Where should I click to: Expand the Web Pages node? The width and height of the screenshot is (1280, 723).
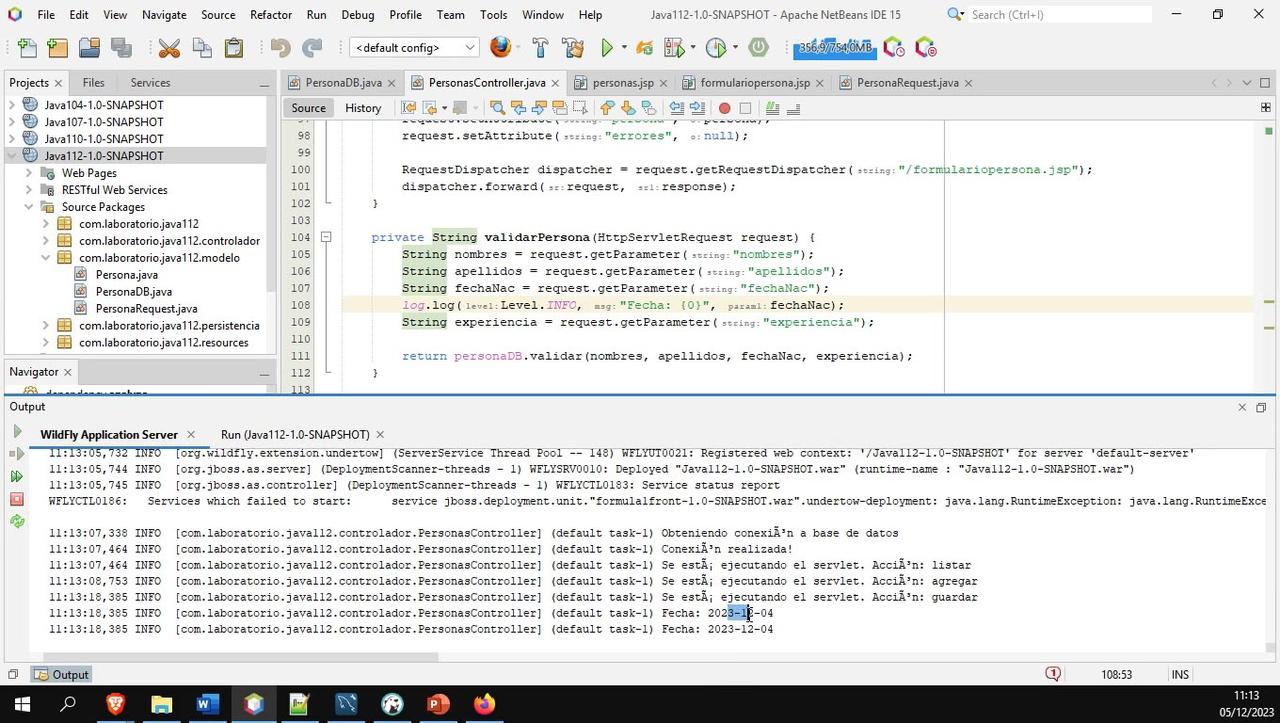29,172
